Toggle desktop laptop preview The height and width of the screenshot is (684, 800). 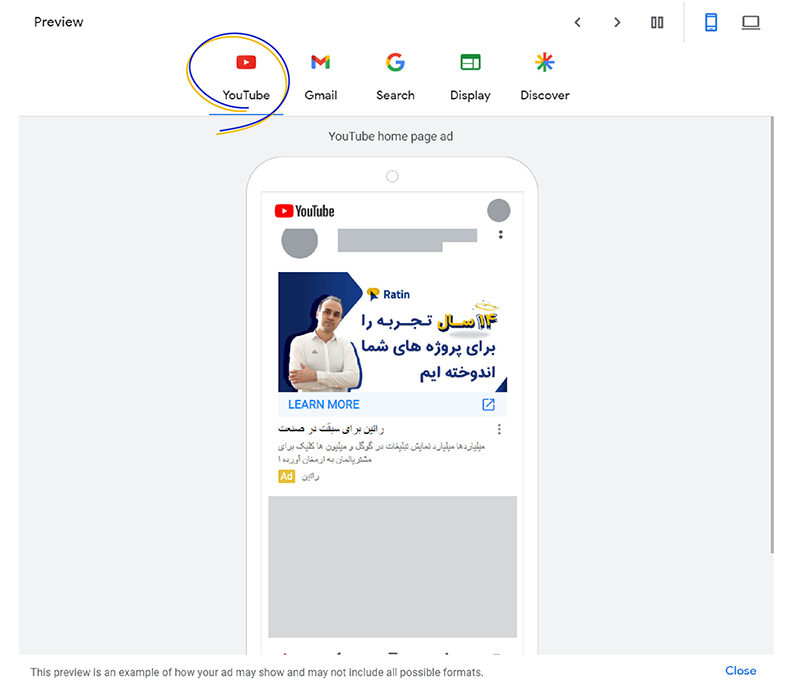751,22
